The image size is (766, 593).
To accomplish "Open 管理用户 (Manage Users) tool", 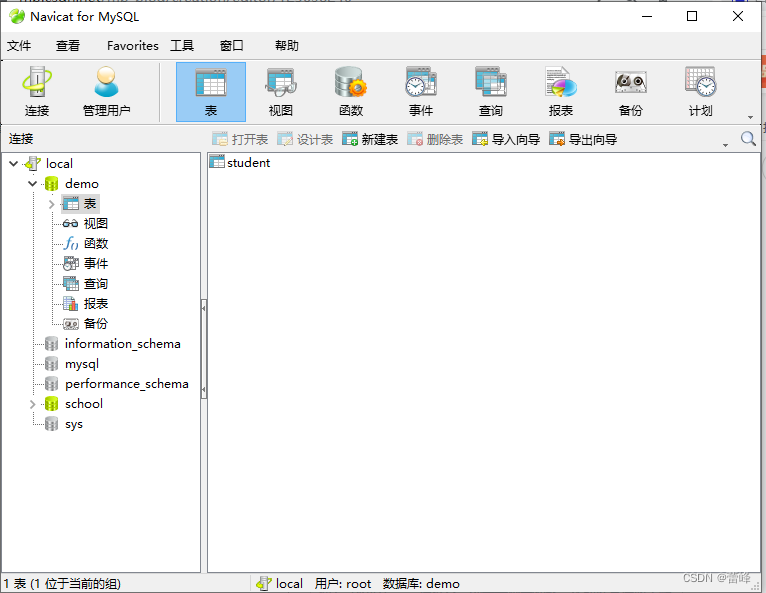I will click(x=106, y=92).
